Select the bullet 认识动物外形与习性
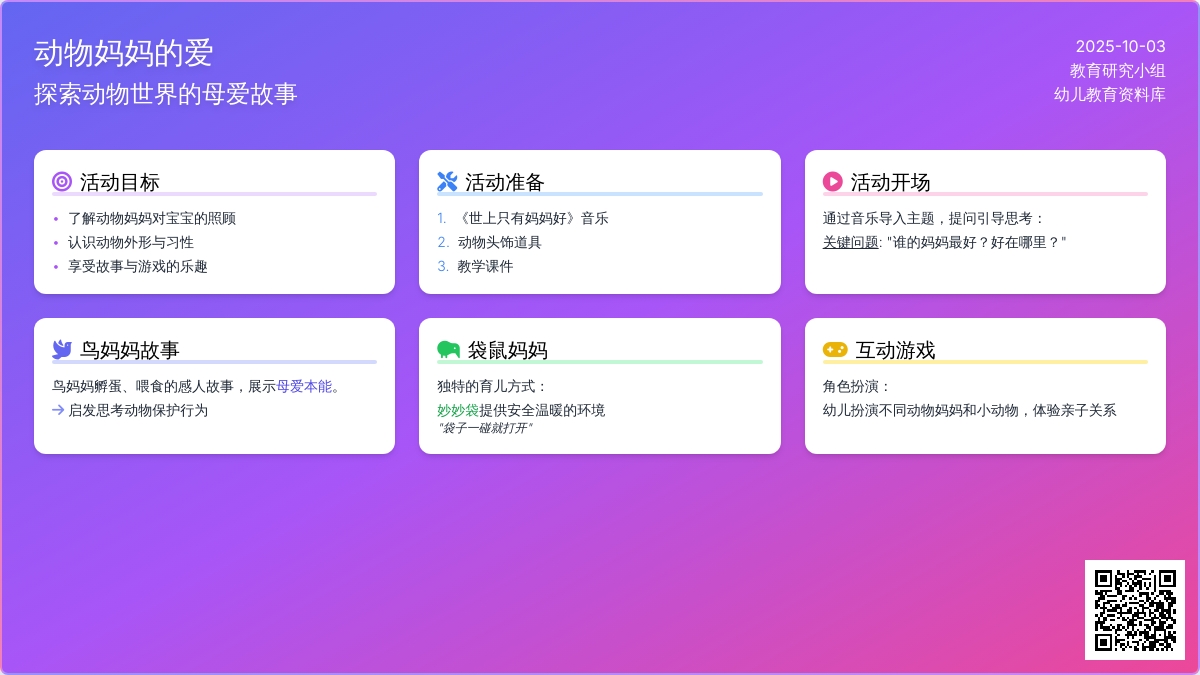Viewport: 1200px width, 675px height. point(131,242)
